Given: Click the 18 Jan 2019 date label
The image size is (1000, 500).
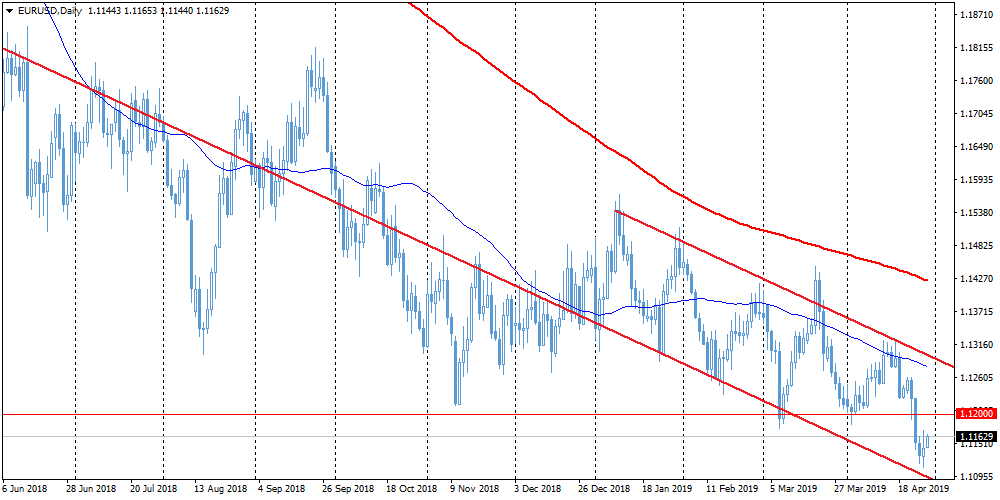Looking at the screenshot, I should (666, 489).
